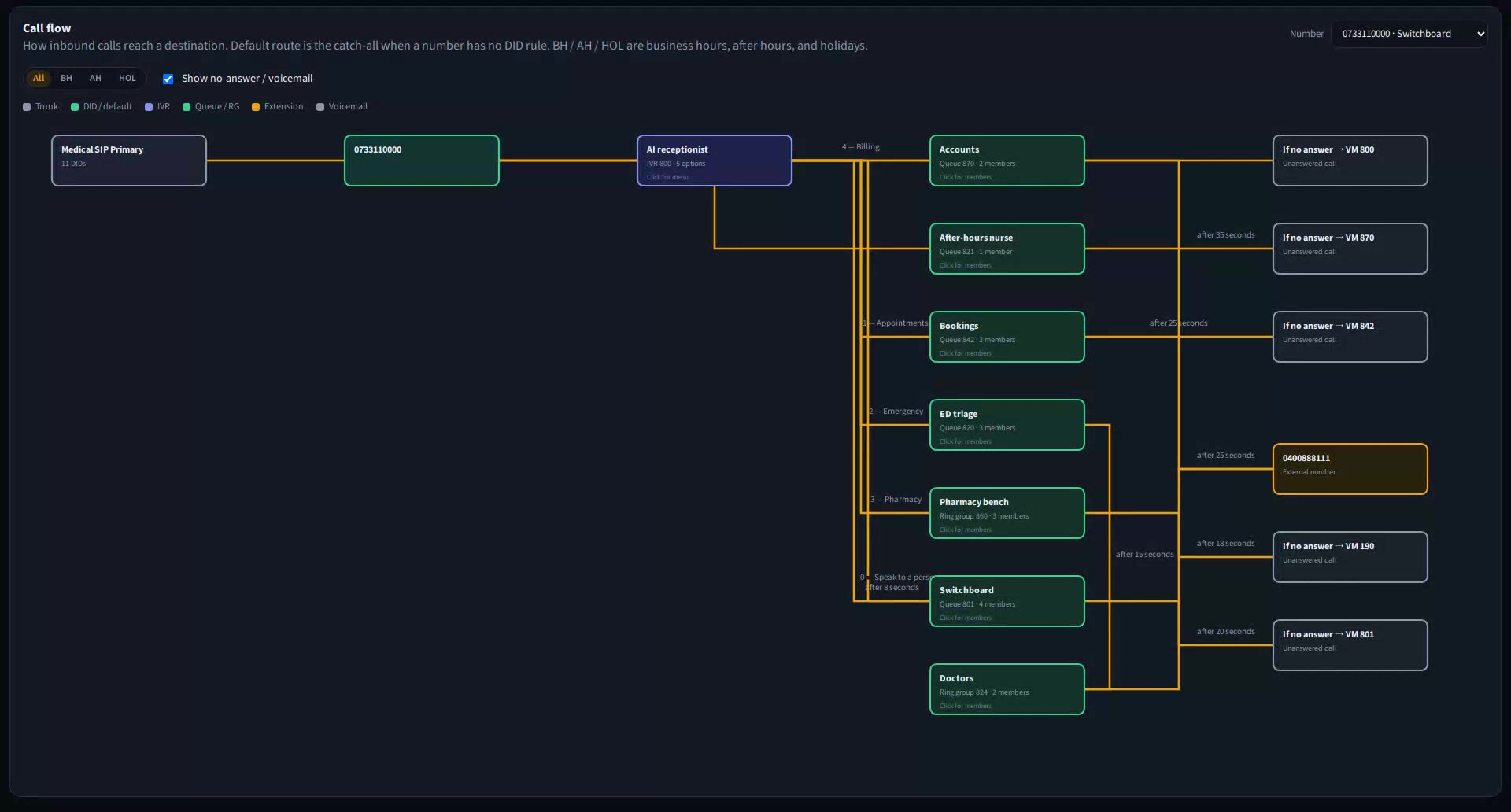Click the Trunk legend swatch
1511x812 pixels.
pos(27,107)
